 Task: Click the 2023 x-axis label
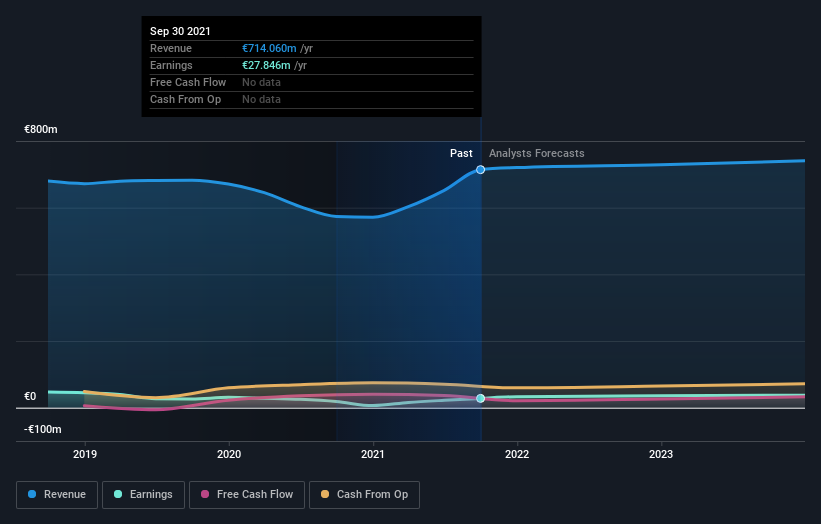click(661, 454)
